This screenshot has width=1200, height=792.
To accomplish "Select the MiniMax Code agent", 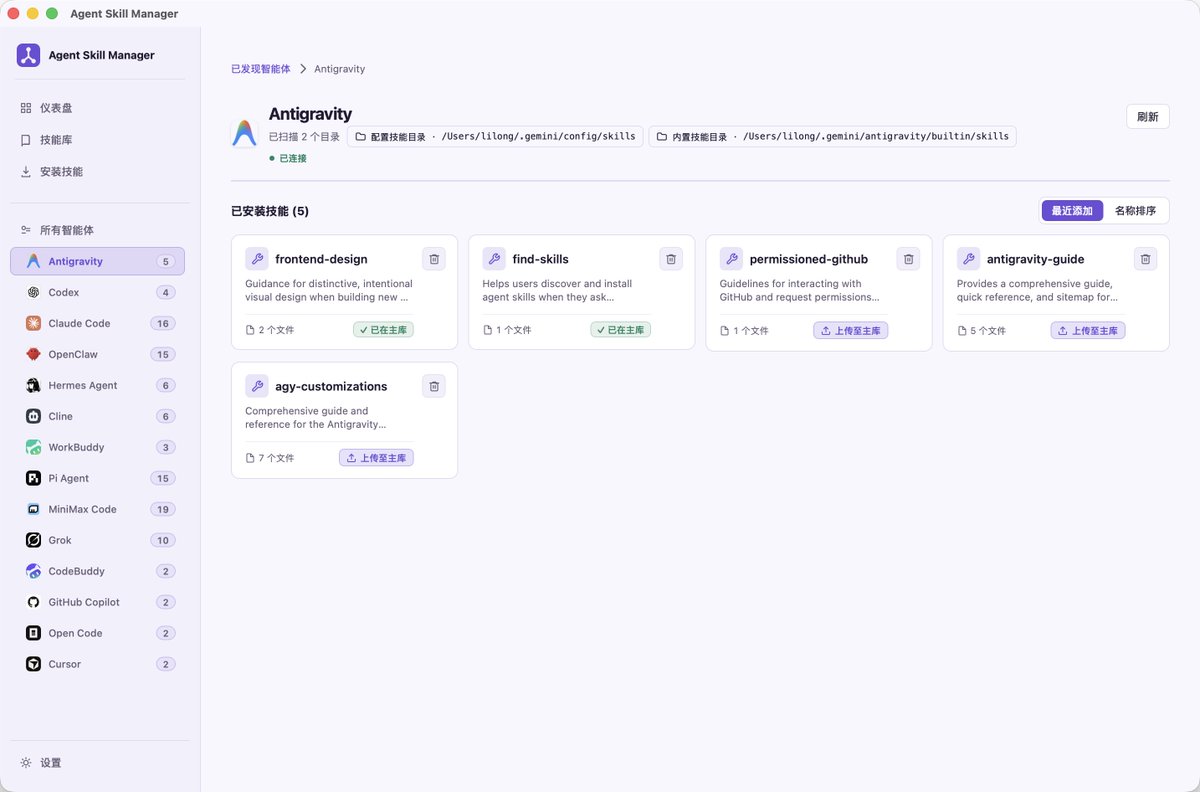I will click(x=97, y=509).
